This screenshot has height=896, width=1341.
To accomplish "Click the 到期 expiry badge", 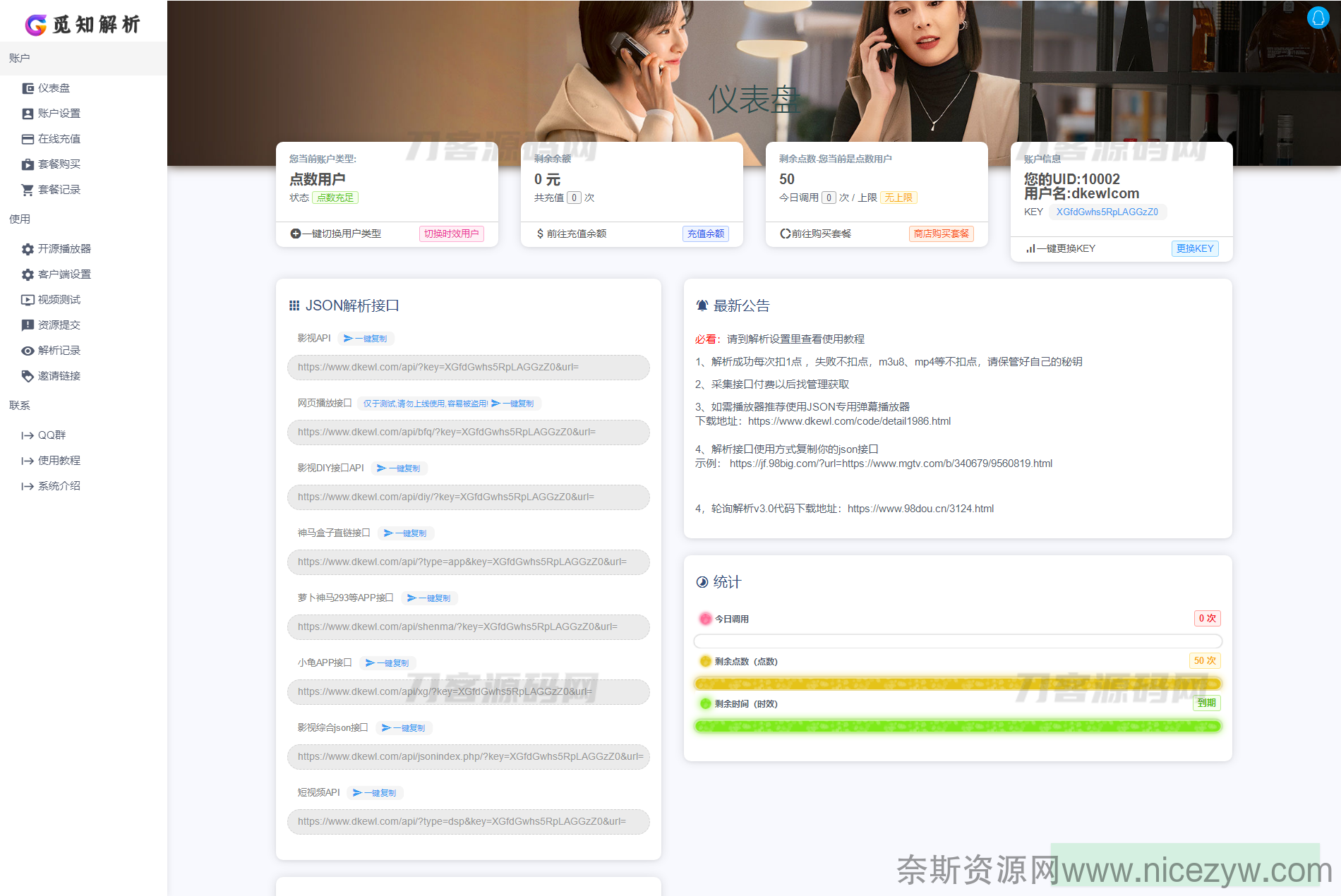I will 1206,703.
